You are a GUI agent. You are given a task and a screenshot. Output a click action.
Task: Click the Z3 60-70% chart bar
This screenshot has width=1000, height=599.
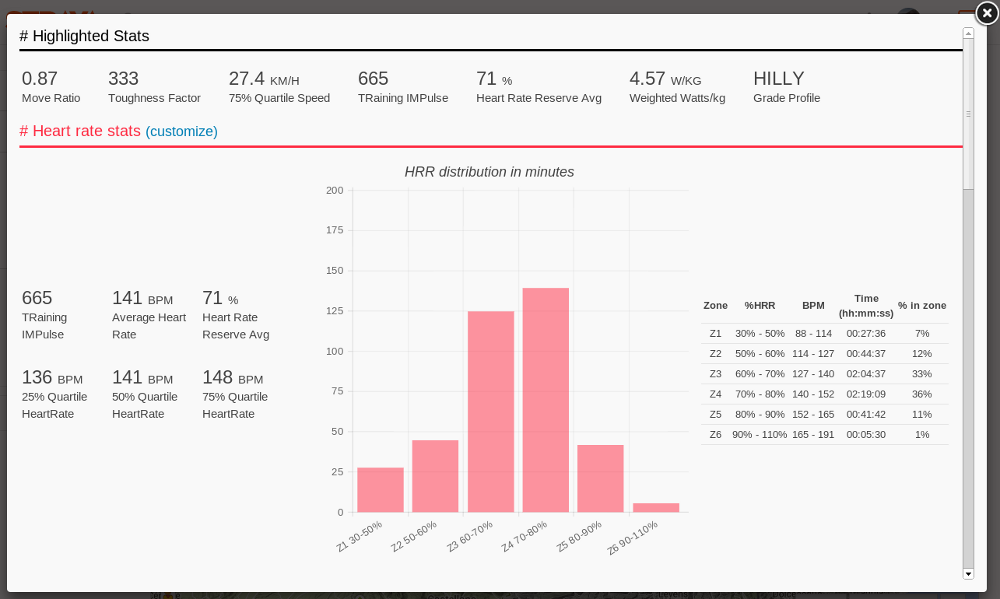coord(491,412)
